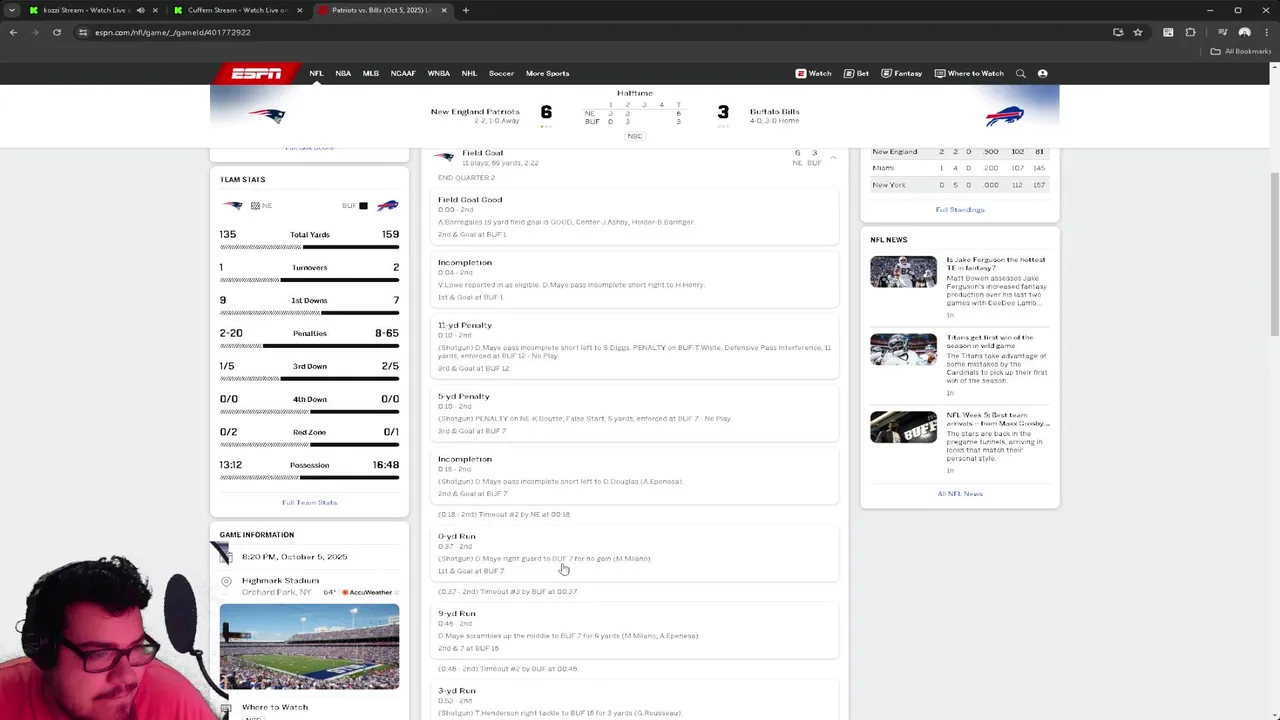This screenshot has height=720, width=1280.
Task: Open More Sports menu
Action: 547,73
